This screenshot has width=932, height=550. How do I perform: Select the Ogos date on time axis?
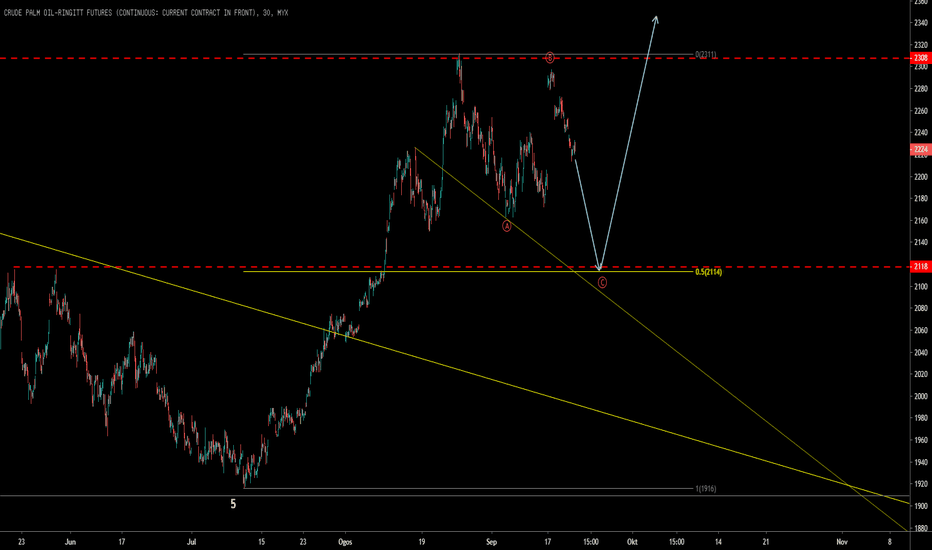pos(345,542)
